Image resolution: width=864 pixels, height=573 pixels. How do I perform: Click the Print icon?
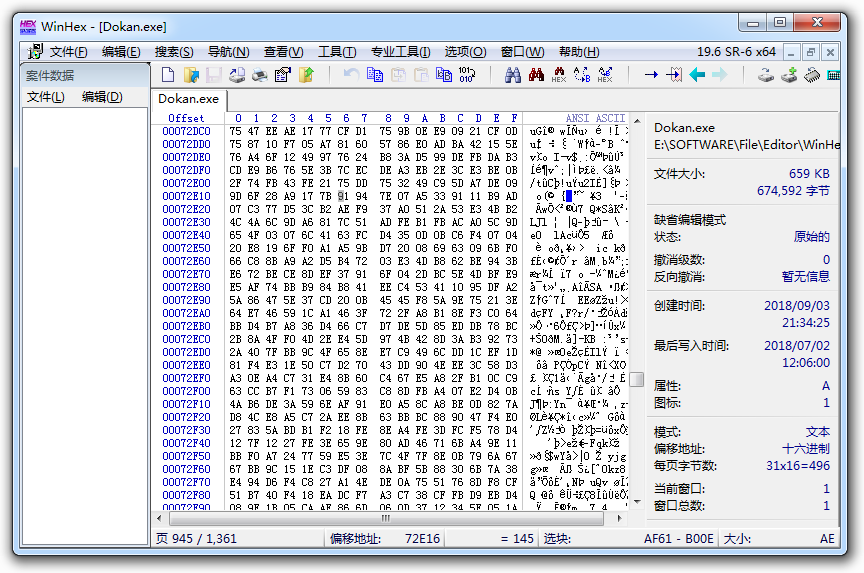point(260,74)
